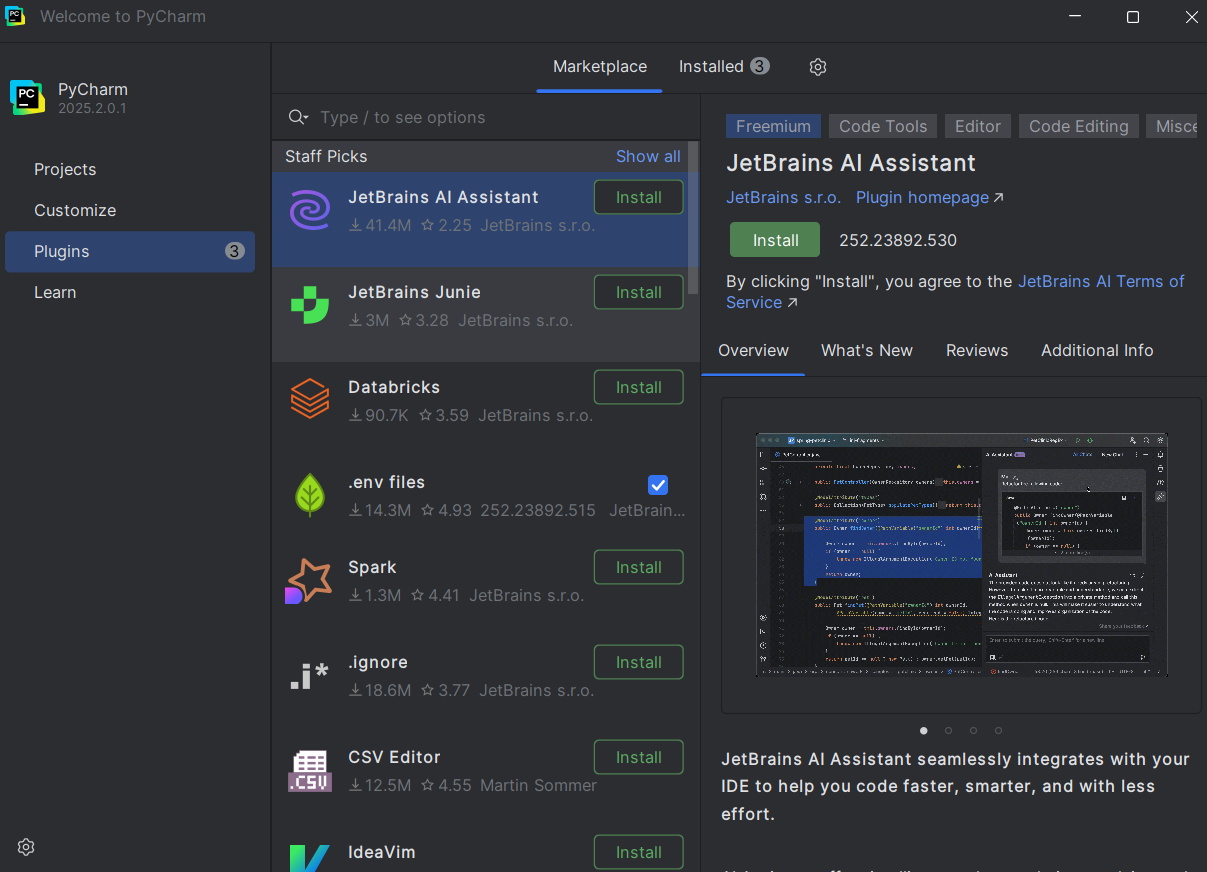The height and width of the screenshot is (872, 1207).
Task: Open the What's New tab
Action: [x=867, y=350]
